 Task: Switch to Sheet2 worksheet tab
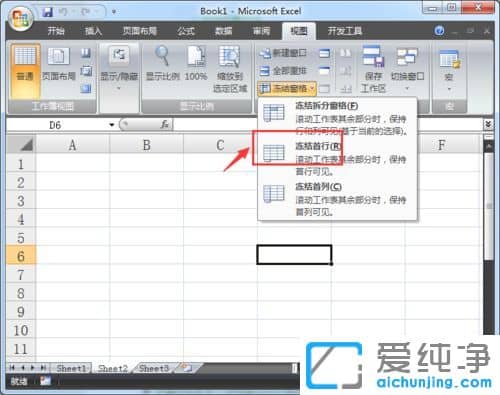[113, 368]
